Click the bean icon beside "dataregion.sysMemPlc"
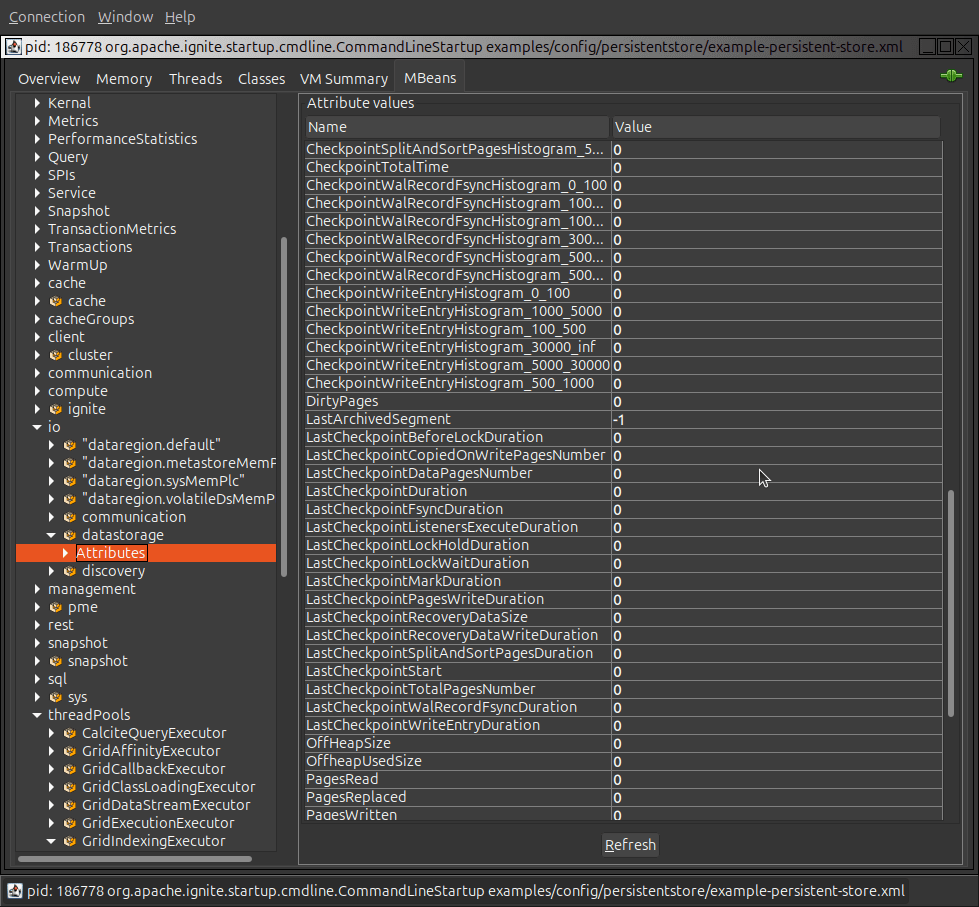This screenshot has width=979, height=907. coord(70,481)
